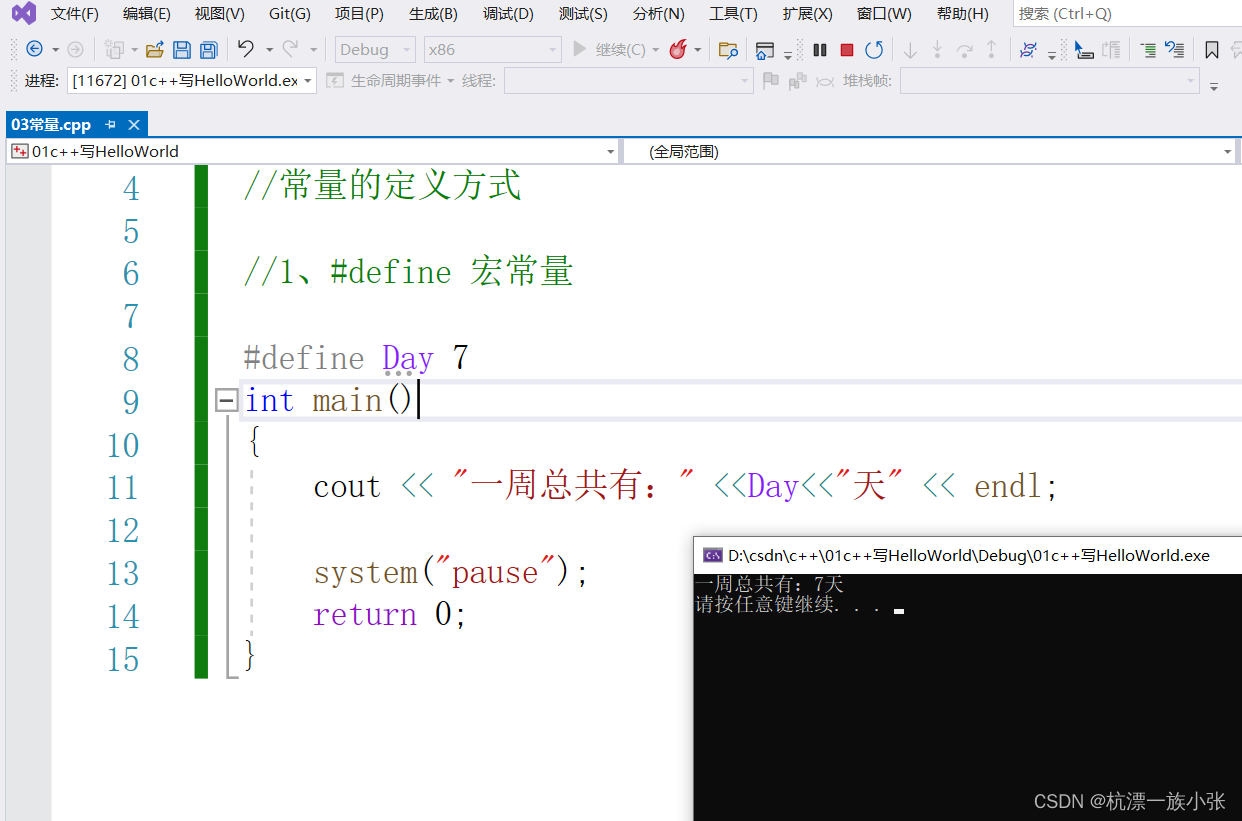Image resolution: width=1242 pixels, height=821 pixels.
Task: Open the 视图(V) menu
Action: pyautogui.click(x=220, y=14)
